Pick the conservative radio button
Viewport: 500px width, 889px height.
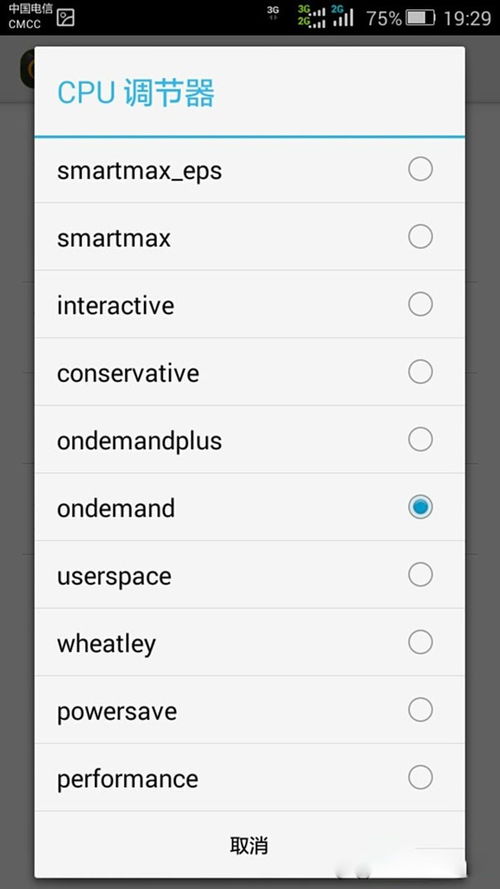click(x=420, y=372)
